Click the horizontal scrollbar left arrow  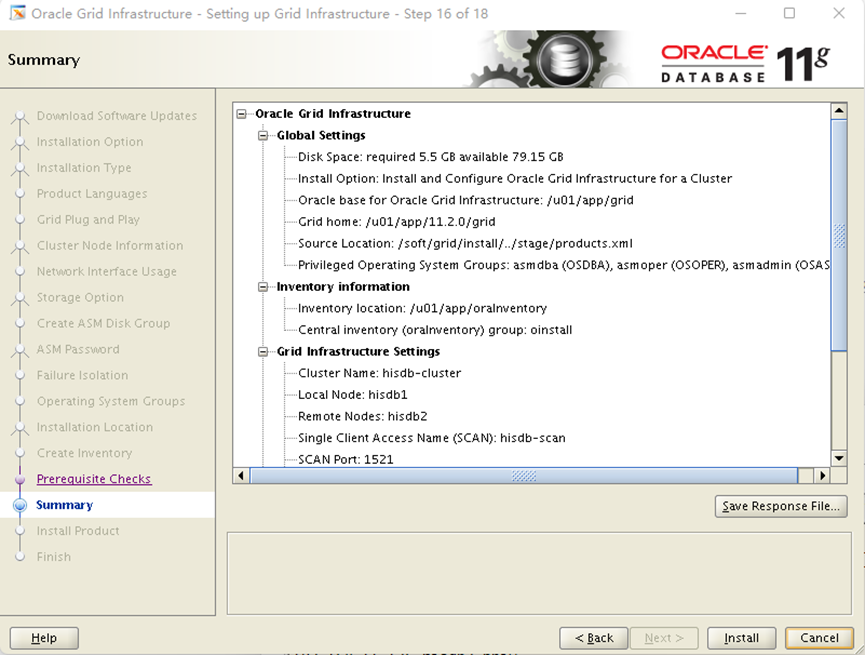pyautogui.click(x=241, y=475)
